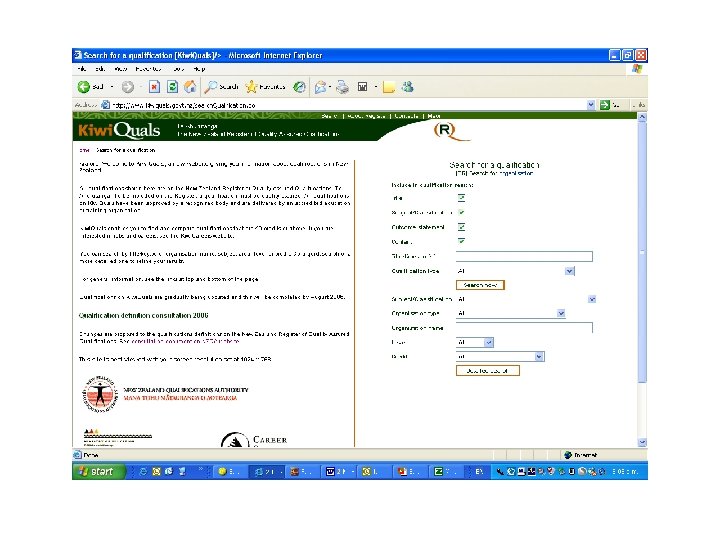The height and width of the screenshot is (540, 720).
Task: Click the page icon beside address URL
Action: 106,105
